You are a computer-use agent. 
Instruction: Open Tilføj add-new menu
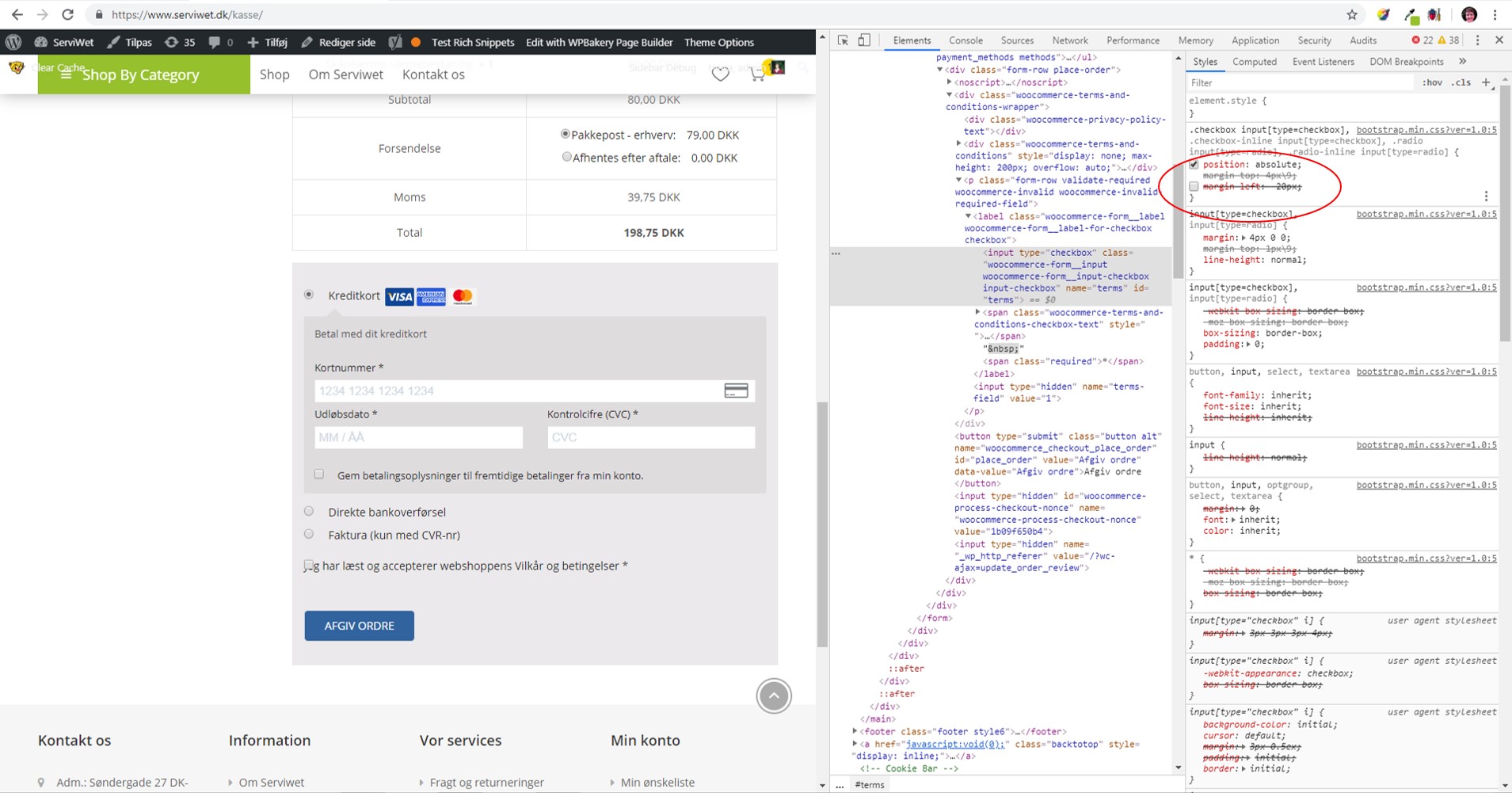[x=267, y=42]
